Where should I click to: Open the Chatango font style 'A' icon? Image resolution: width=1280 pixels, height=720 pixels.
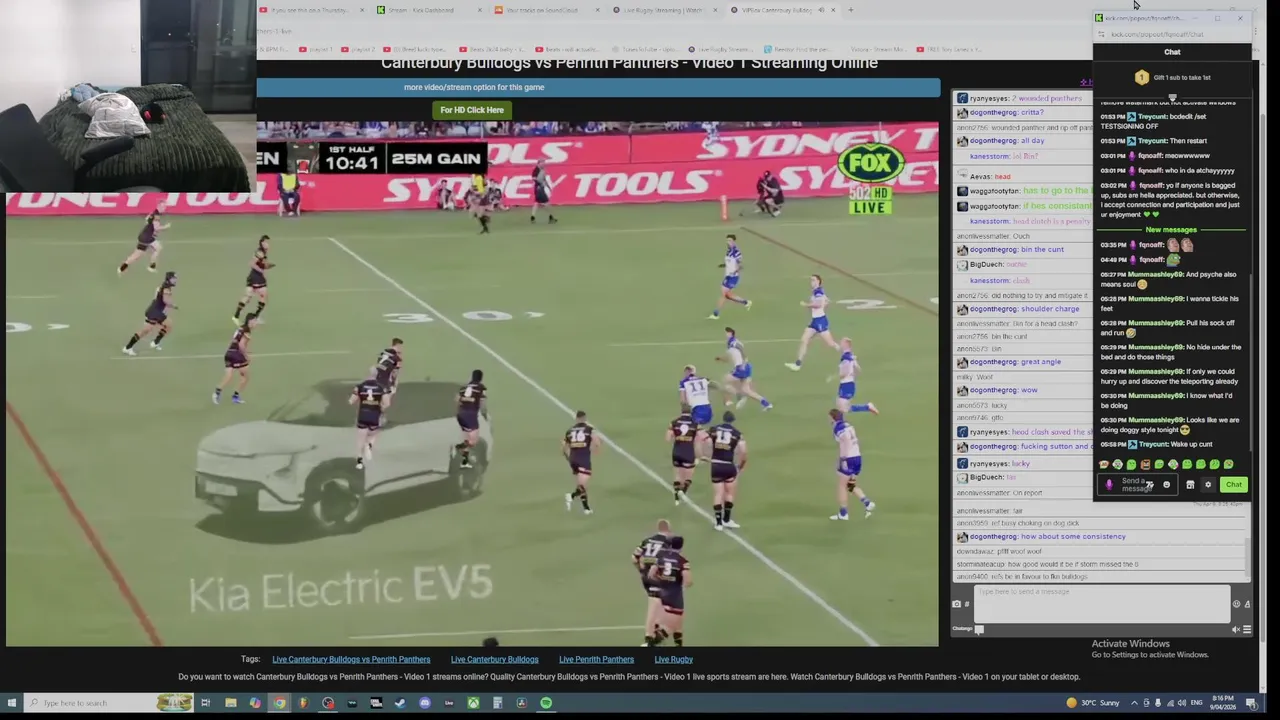click(1247, 604)
